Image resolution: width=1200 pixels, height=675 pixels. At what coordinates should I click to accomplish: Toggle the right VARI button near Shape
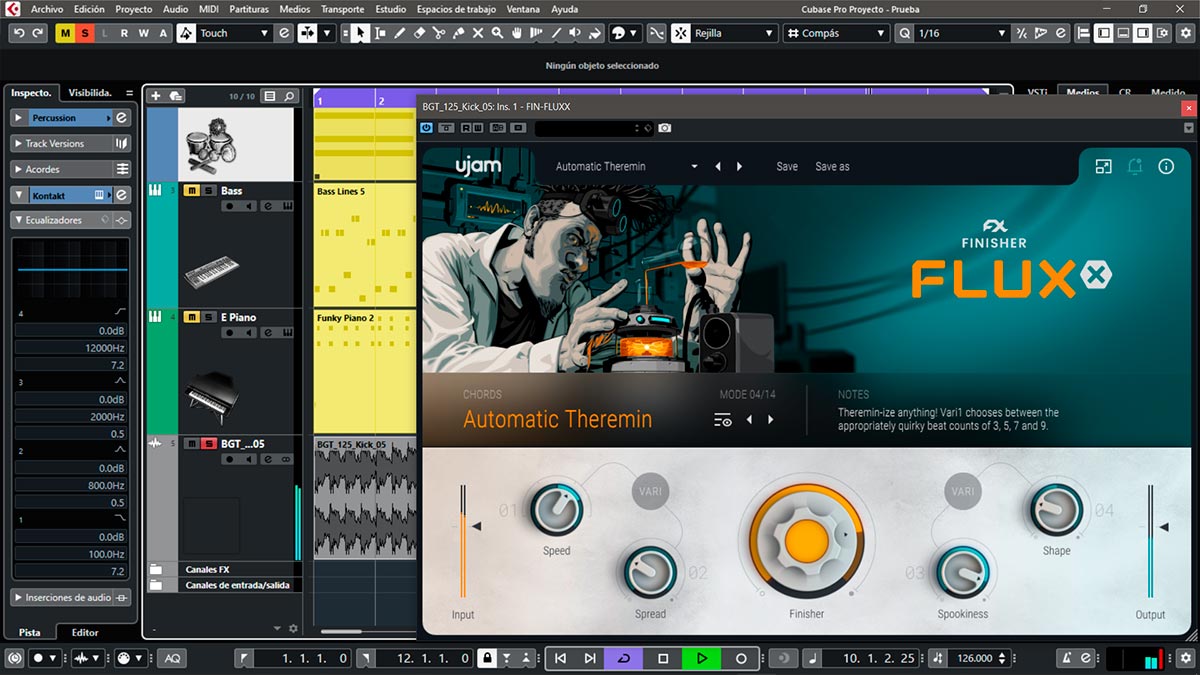(x=963, y=491)
